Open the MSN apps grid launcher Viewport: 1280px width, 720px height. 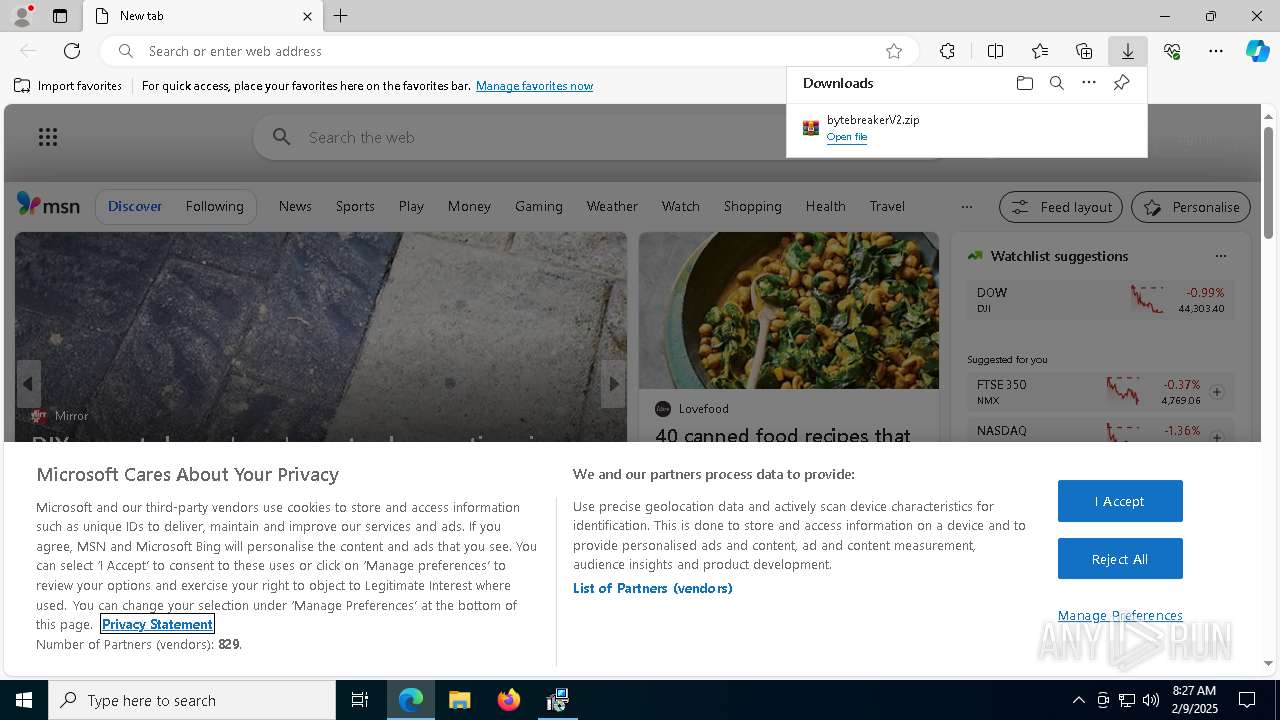[48, 137]
